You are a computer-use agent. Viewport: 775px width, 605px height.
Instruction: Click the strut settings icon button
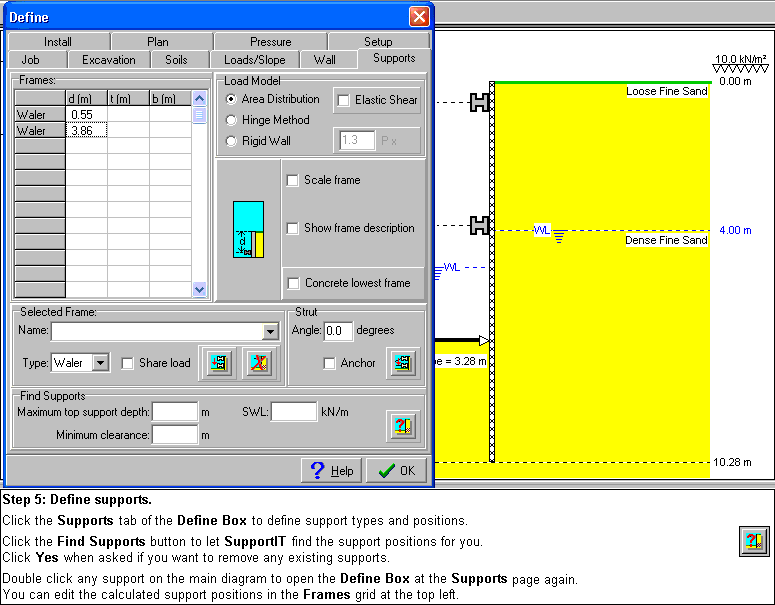tap(402, 363)
